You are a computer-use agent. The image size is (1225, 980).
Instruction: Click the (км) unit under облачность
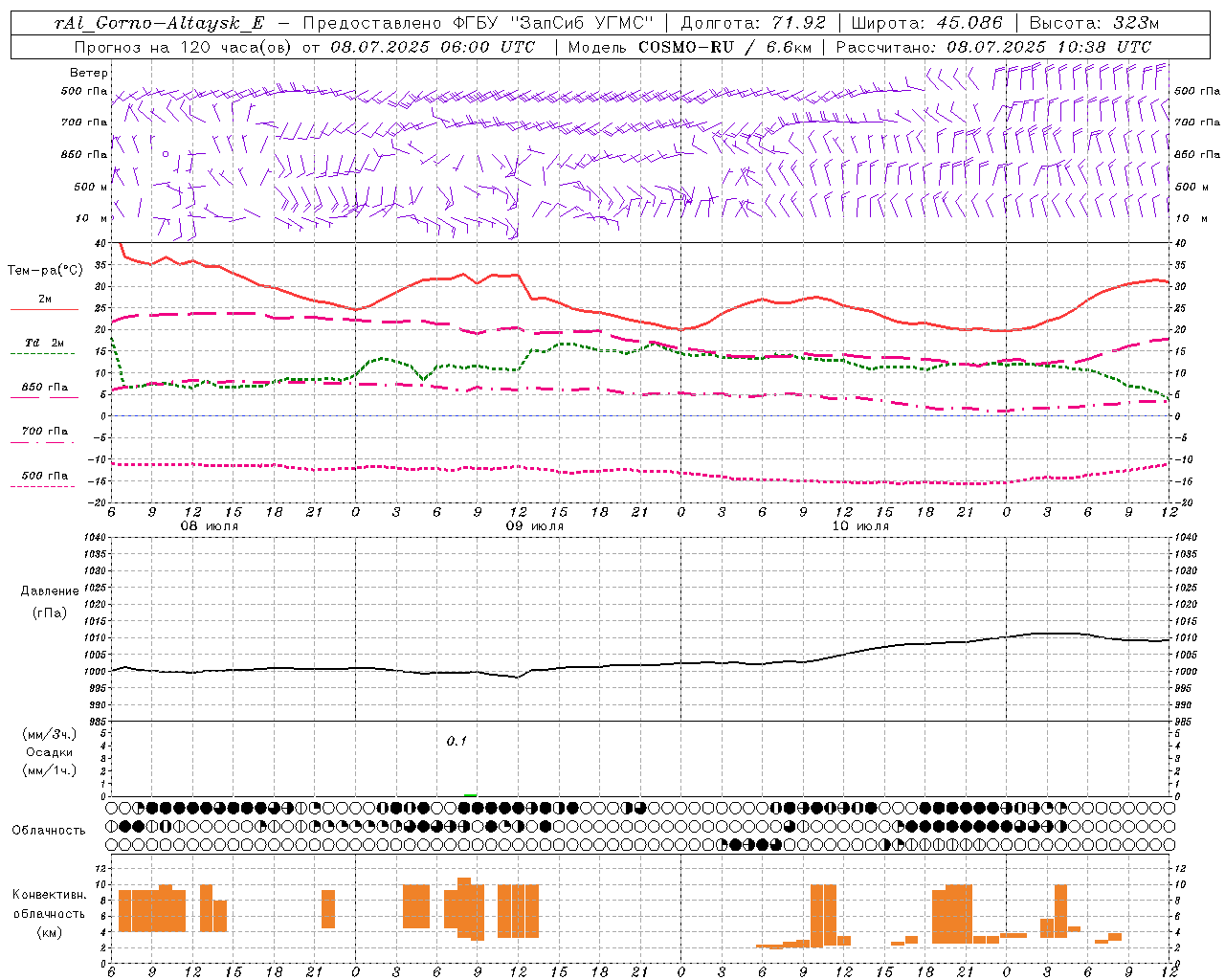tap(50, 932)
